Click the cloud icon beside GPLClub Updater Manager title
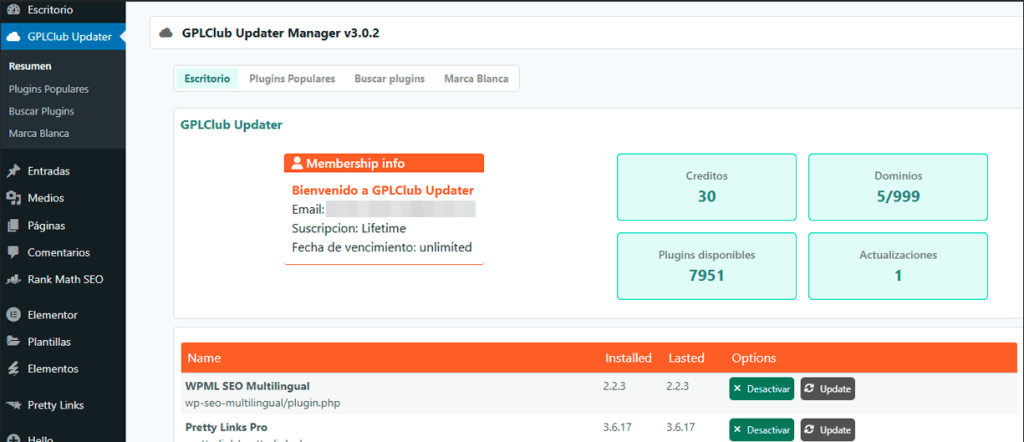Viewport: 1024px width, 442px height. coord(167,33)
